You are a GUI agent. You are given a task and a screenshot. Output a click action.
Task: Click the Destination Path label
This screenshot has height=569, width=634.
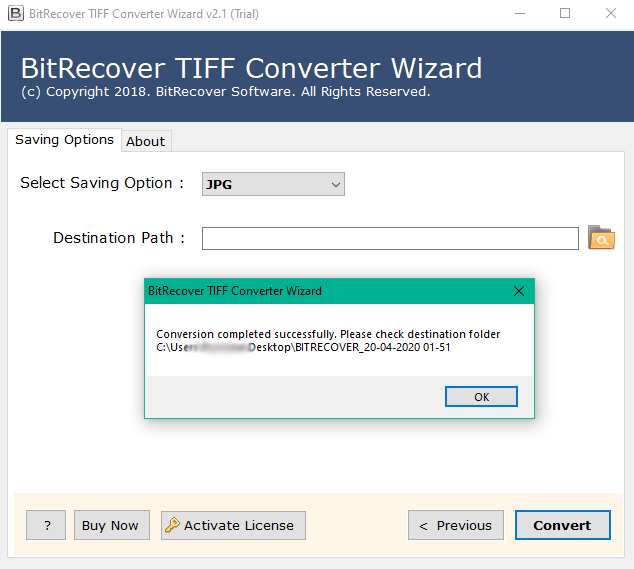pos(119,238)
